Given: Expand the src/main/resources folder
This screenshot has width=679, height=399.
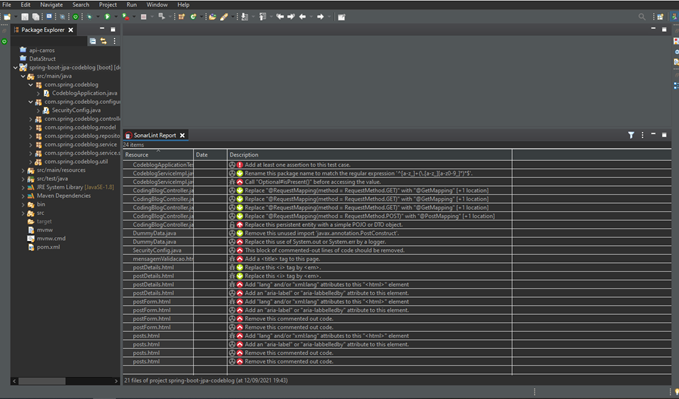Looking at the screenshot, I should (23, 171).
